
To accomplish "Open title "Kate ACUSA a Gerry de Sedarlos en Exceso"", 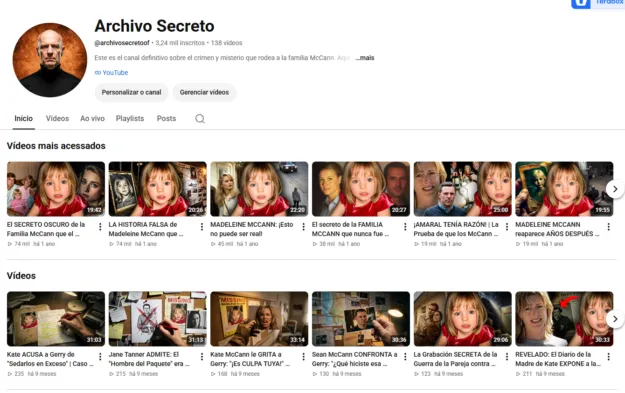I will (x=50, y=359).
